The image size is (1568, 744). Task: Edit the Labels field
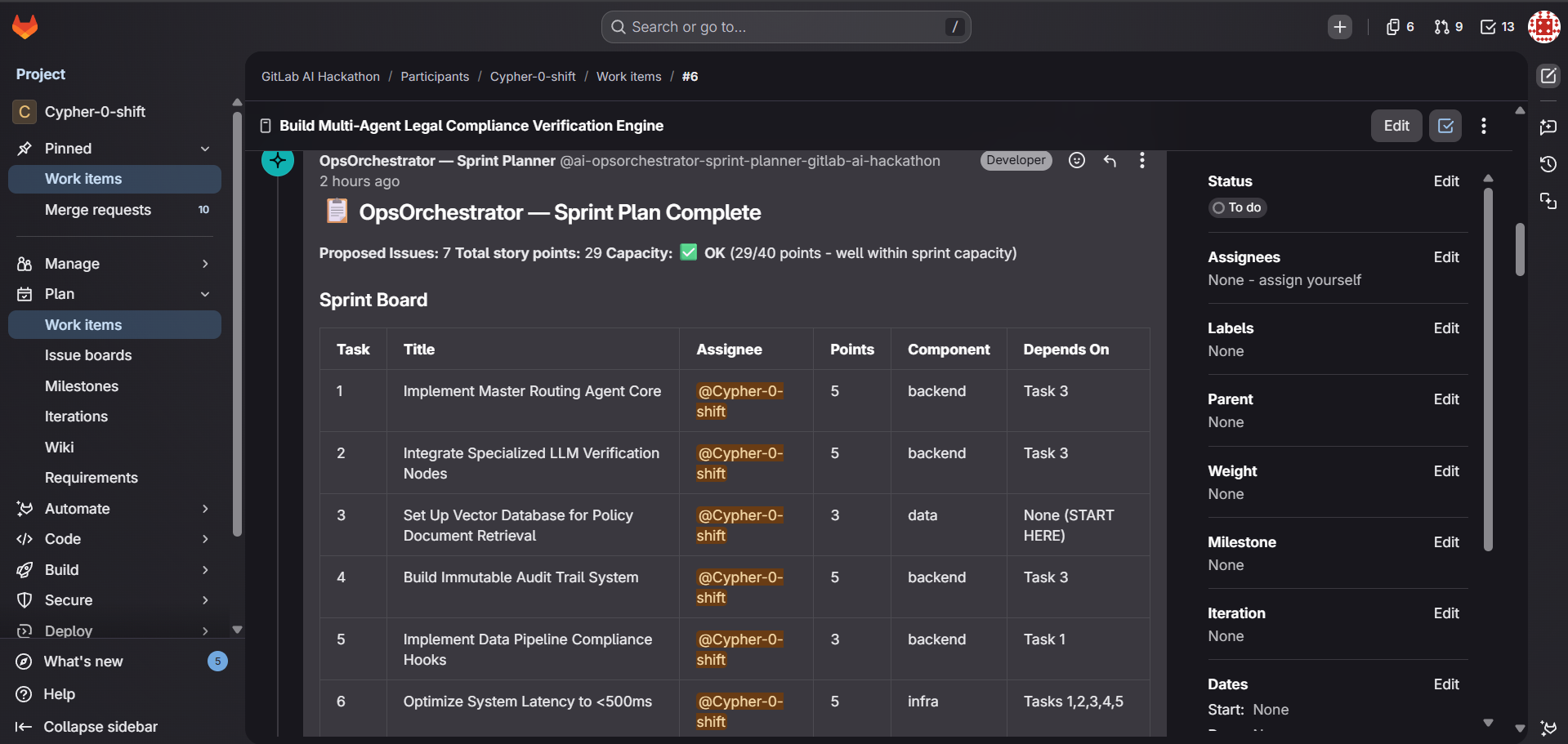point(1446,328)
